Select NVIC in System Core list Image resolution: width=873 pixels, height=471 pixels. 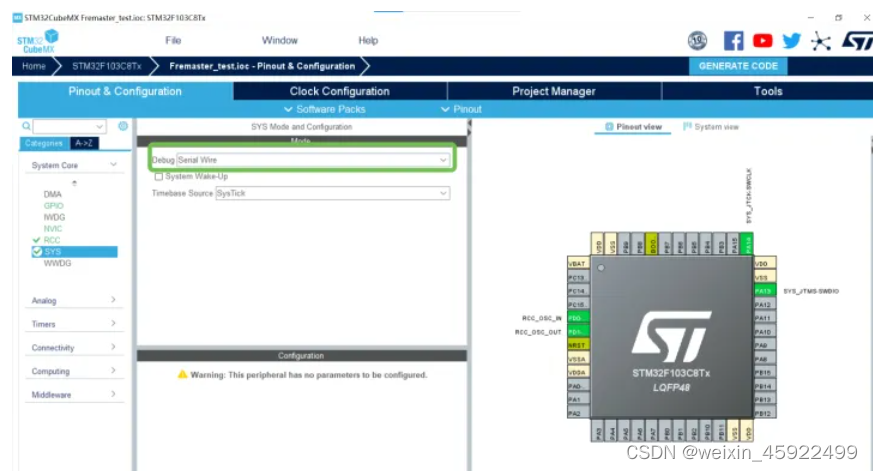point(53,229)
